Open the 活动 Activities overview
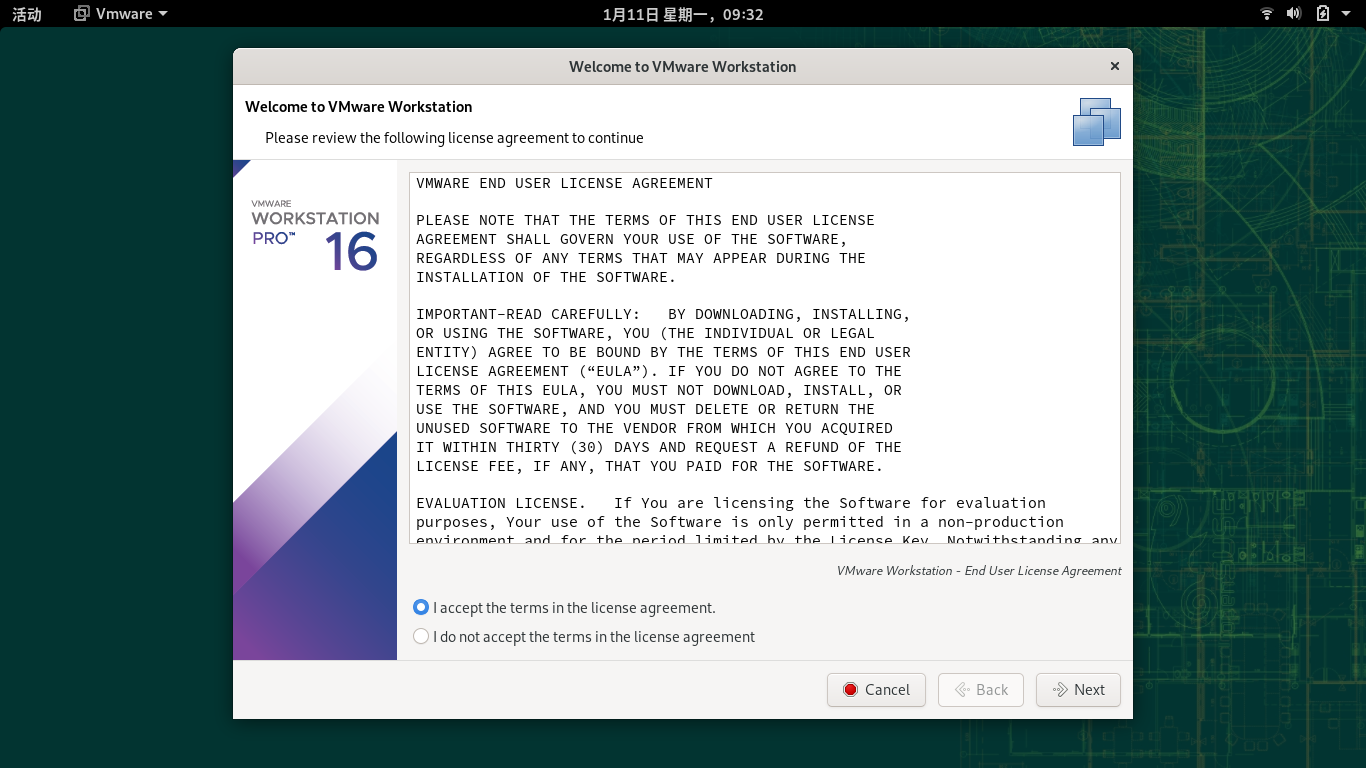This screenshot has width=1366, height=768. (x=27, y=14)
